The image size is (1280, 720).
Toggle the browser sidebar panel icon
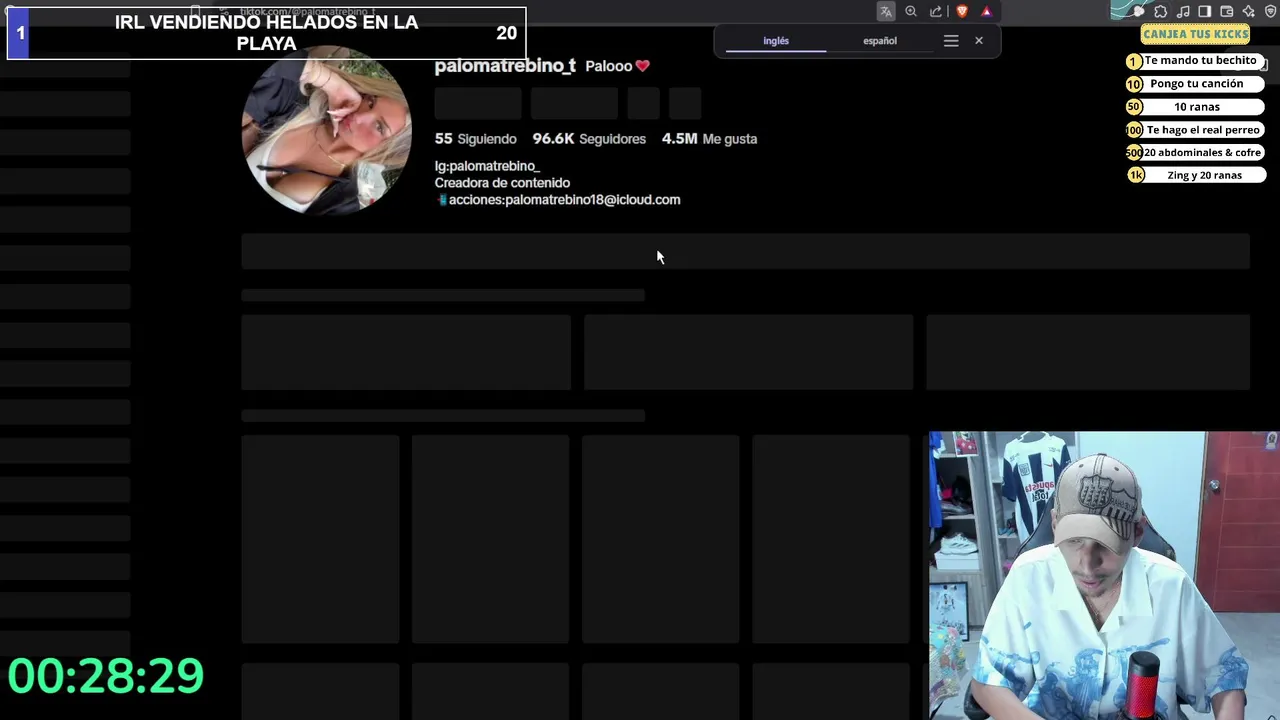(x=1205, y=11)
